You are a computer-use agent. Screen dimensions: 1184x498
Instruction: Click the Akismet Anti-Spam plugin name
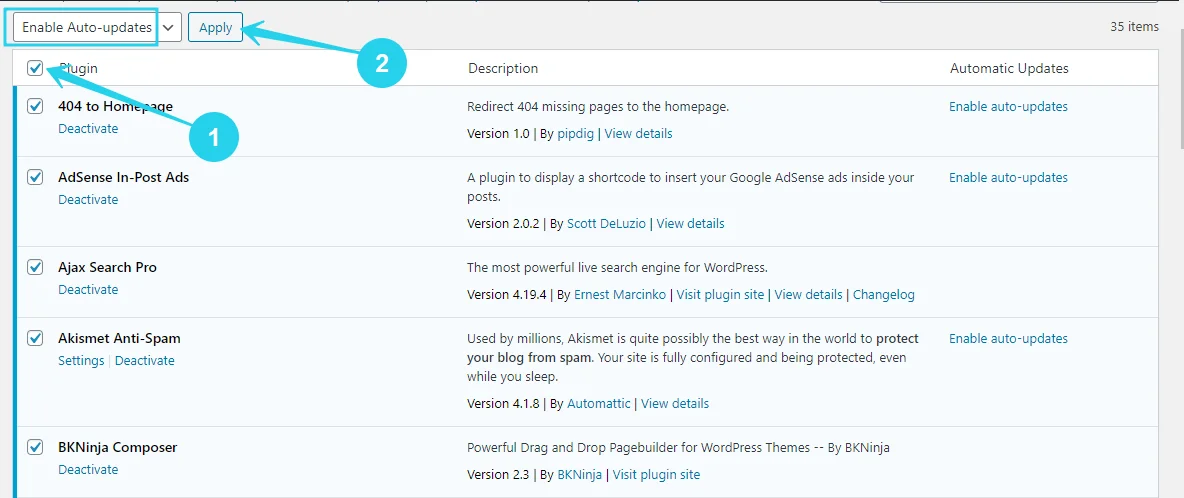119,338
